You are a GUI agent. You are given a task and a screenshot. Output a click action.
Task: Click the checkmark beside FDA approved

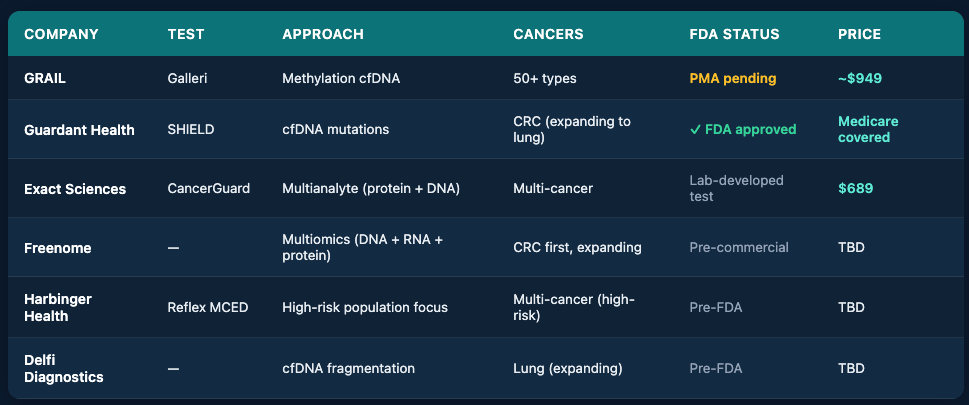(695, 129)
